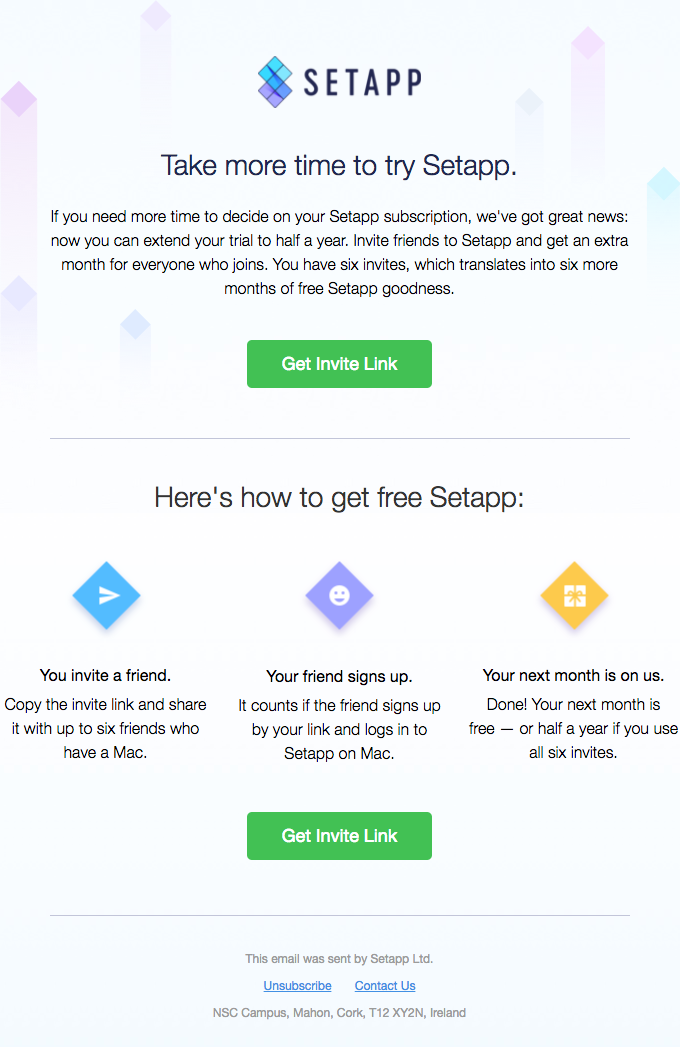The image size is (680, 1047).
Task: Click 'Your next month is on us.' title
Action: click(x=573, y=675)
